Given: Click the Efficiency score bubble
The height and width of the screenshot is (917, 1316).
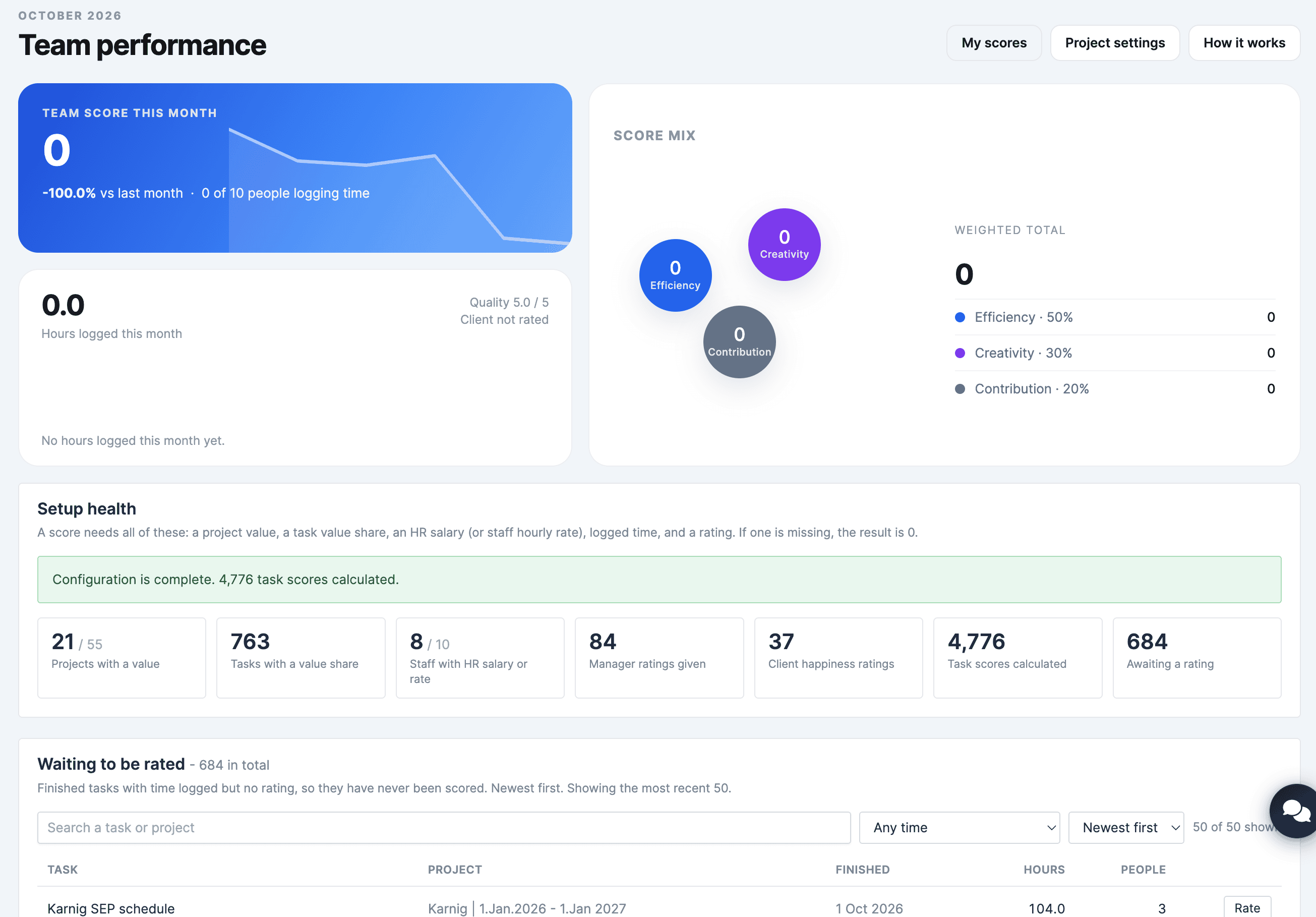Looking at the screenshot, I should coord(675,275).
